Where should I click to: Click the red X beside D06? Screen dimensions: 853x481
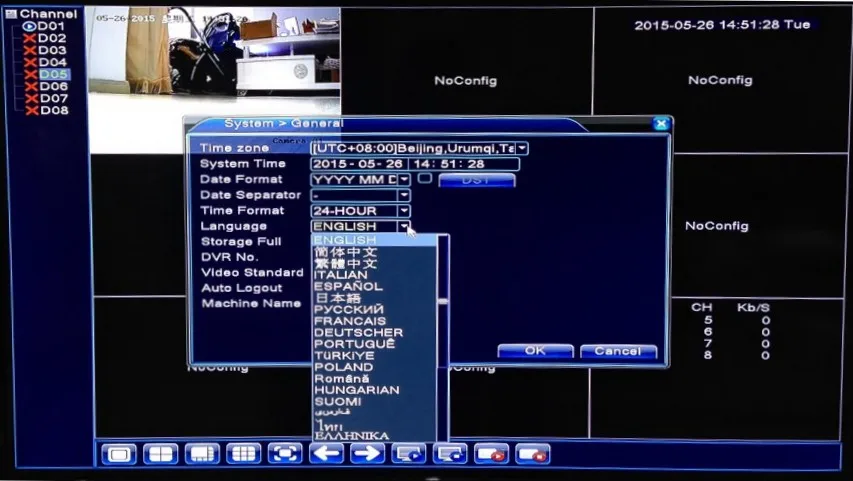(32, 87)
